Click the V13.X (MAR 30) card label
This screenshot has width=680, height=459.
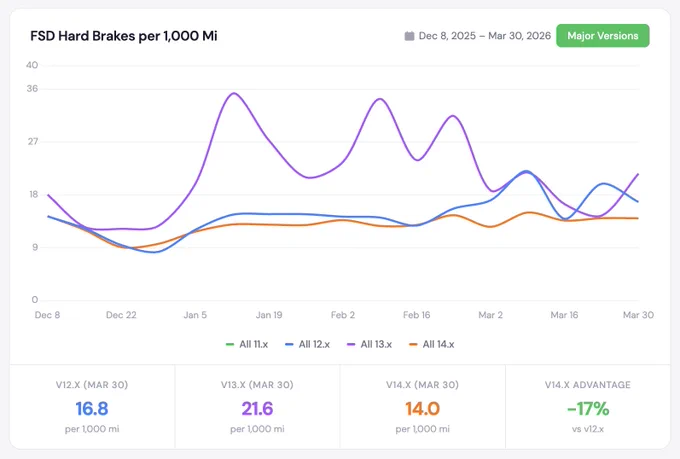pyautogui.click(x=257, y=385)
